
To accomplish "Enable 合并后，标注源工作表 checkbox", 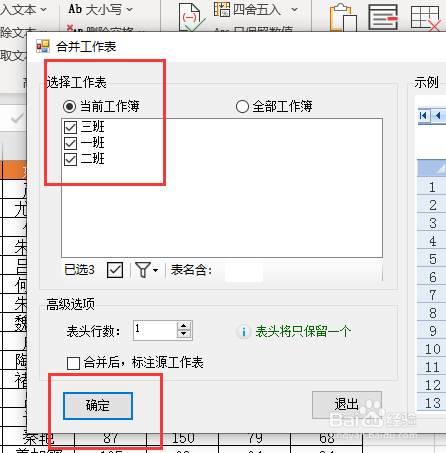I will coord(73,363).
